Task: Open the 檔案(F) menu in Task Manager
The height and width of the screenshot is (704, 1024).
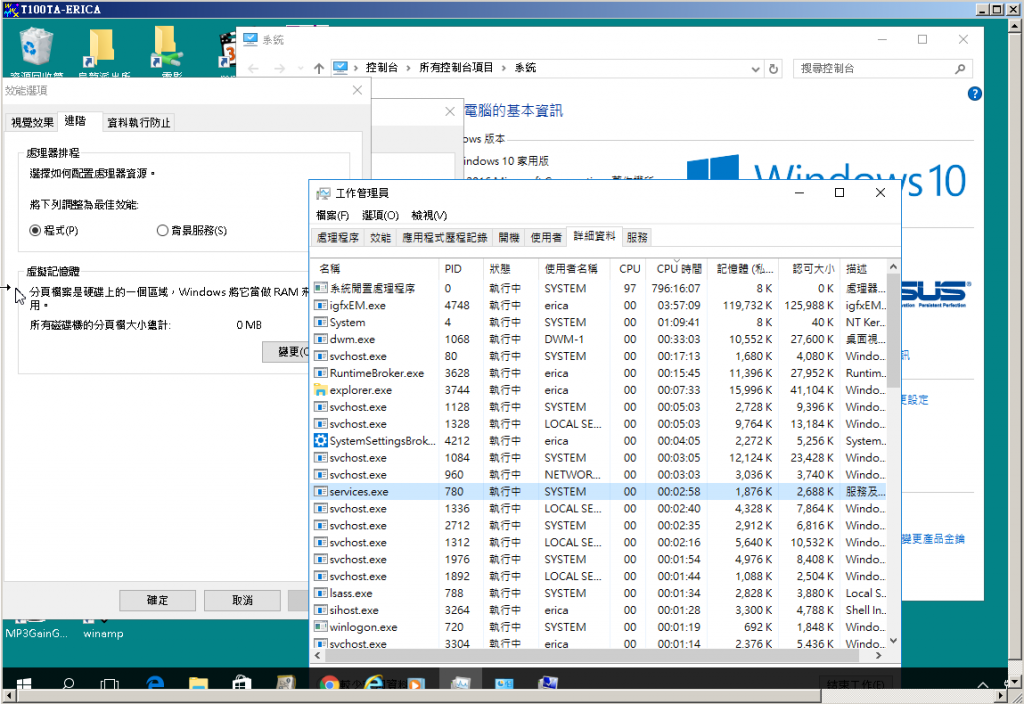Action: coord(332,216)
